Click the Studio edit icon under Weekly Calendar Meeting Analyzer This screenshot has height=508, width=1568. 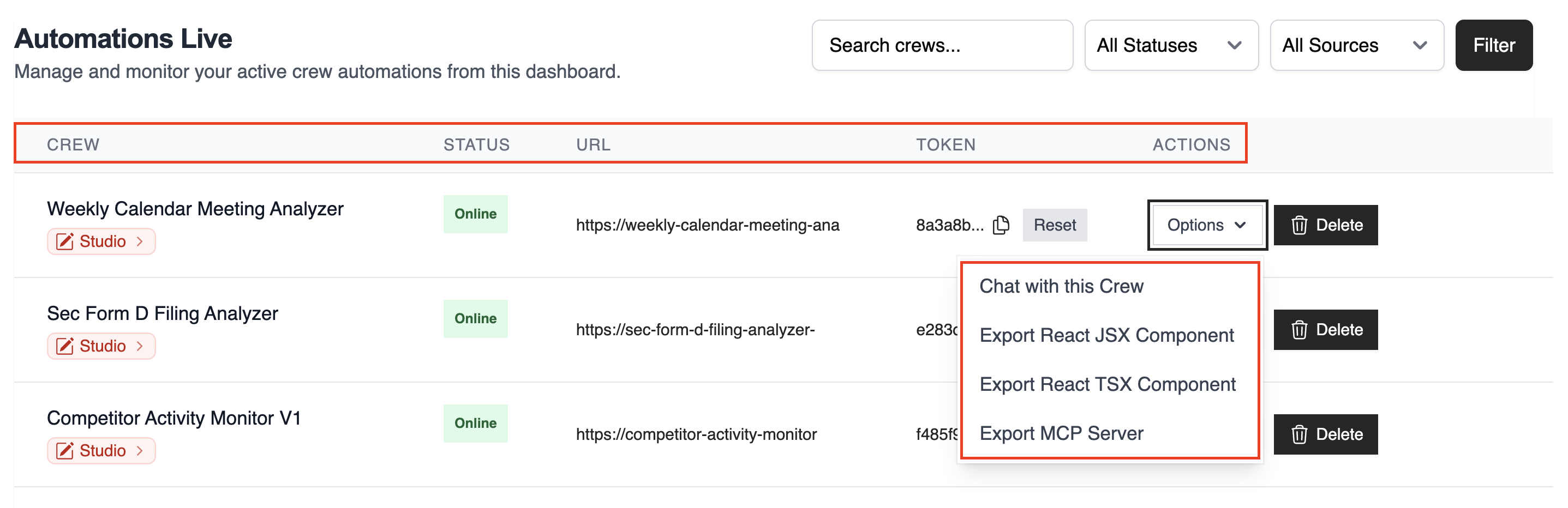(64, 241)
